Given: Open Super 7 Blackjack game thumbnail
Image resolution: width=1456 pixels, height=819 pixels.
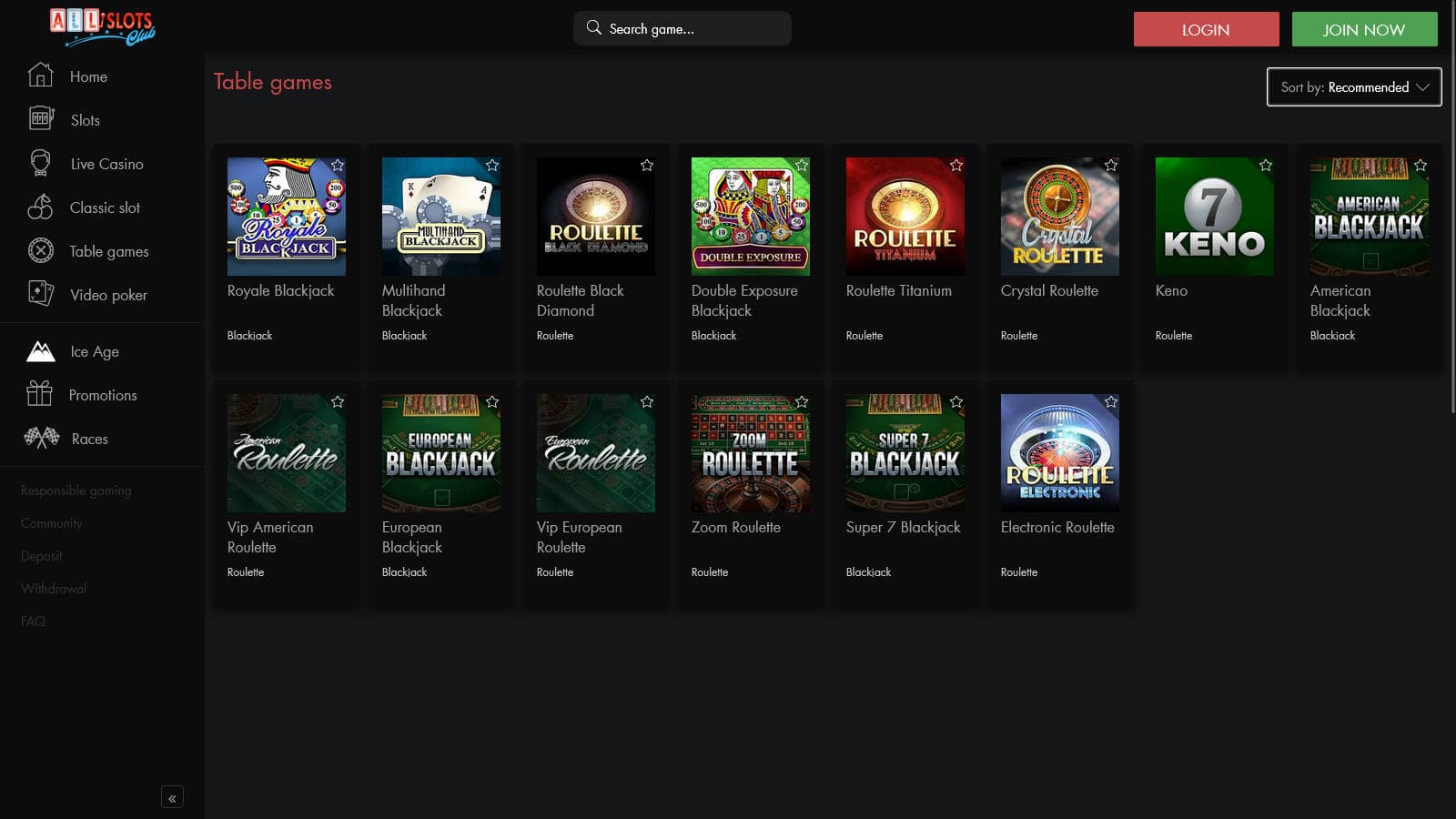Looking at the screenshot, I should [905, 453].
